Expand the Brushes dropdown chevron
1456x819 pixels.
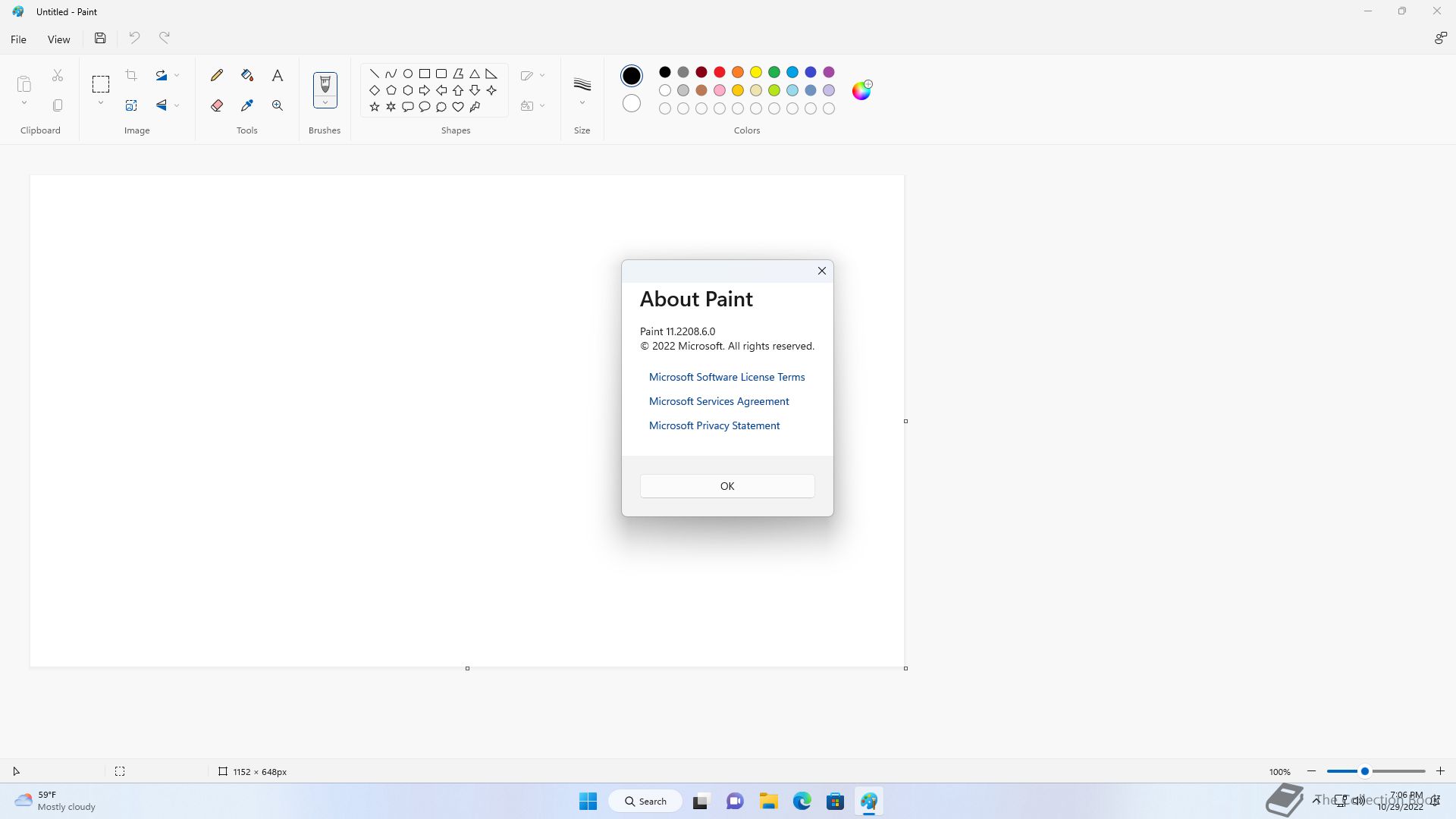[325, 102]
